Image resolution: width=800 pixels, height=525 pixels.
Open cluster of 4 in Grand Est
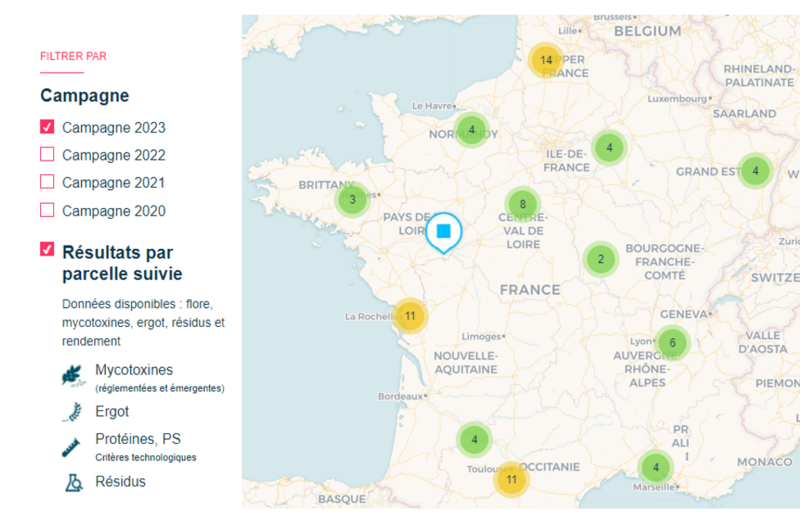[x=755, y=171]
